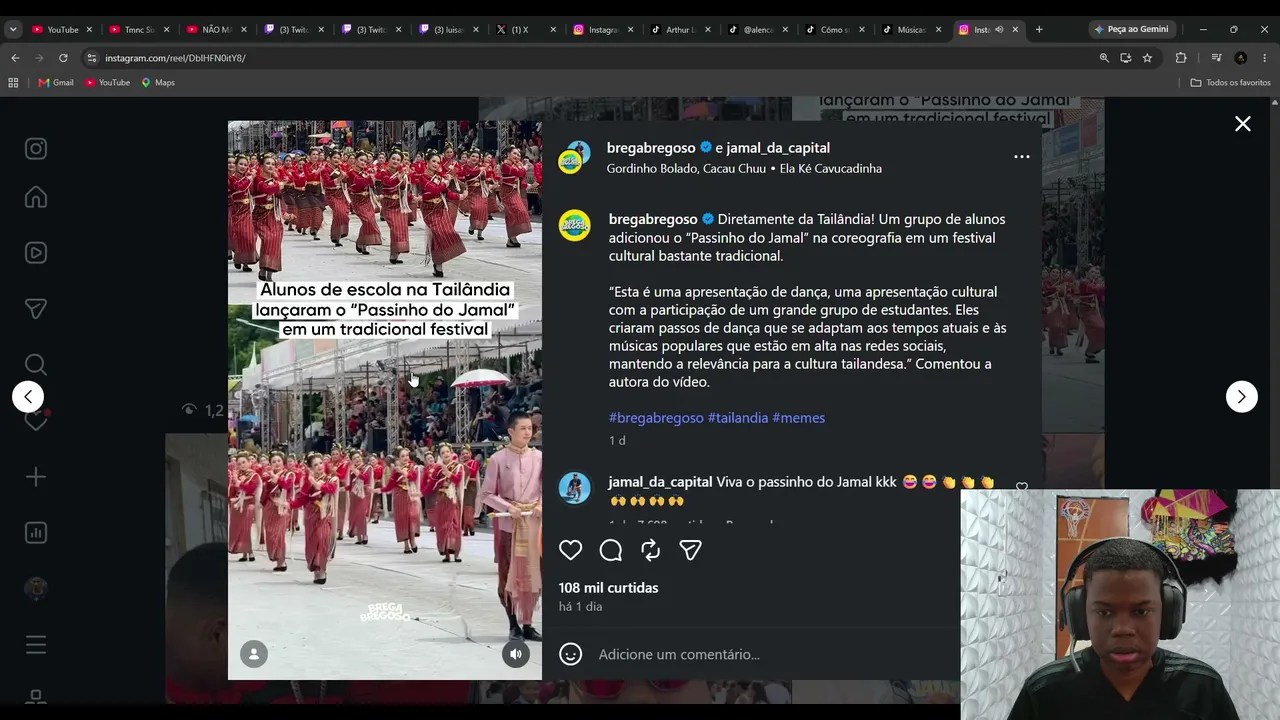Expand the tab search dropdown

click(13, 30)
